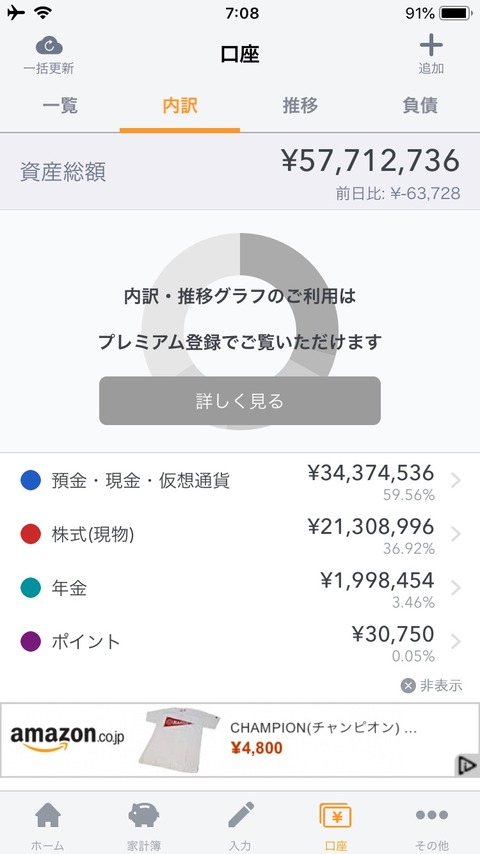Screen dimensions: 480x854
Task: Click the 詳しく見る button
Action: point(240,401)
